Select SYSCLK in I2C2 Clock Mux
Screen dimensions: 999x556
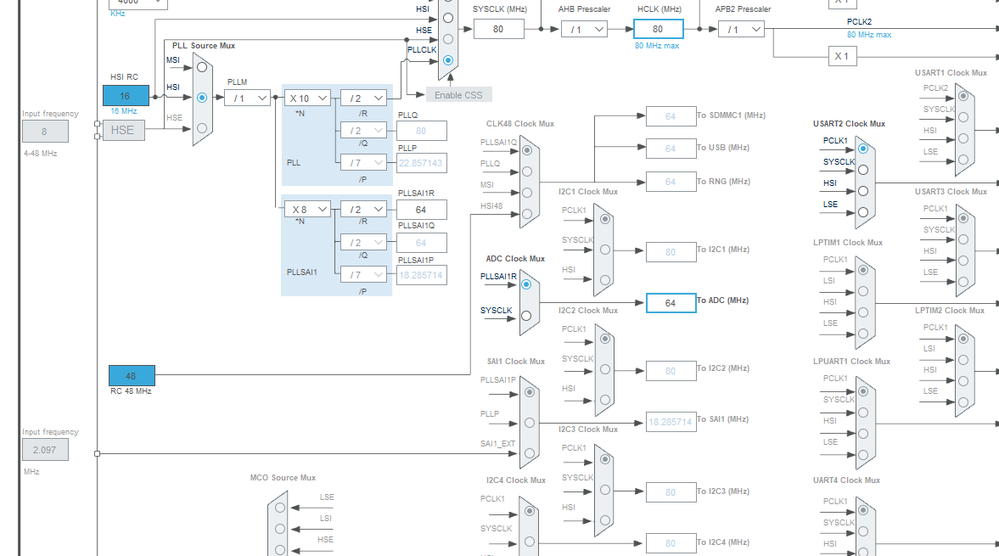(x=605, y=369)
